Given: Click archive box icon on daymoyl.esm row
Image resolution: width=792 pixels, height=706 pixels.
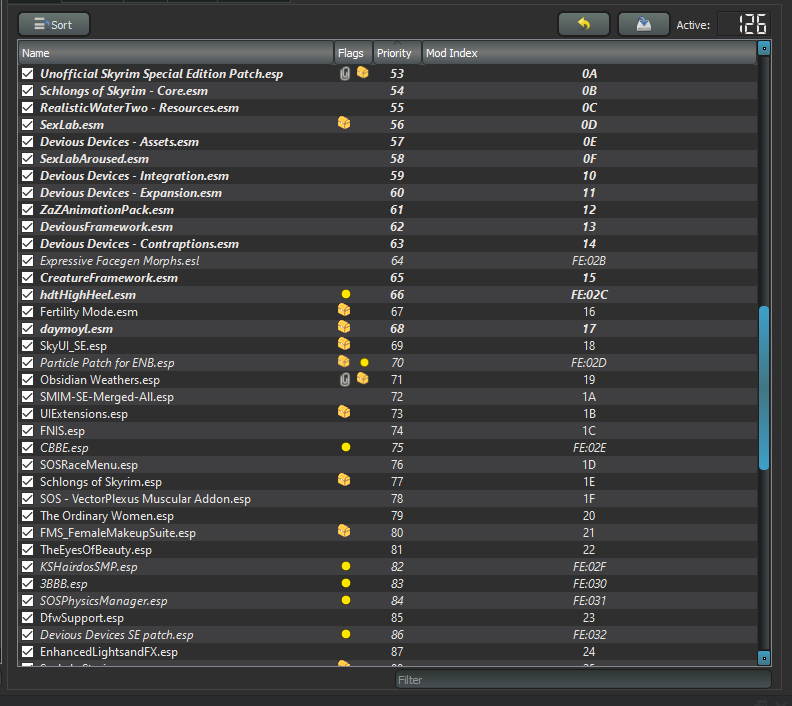Looking at the screenshot, I should pyautogui.click(x=344, y=327).
